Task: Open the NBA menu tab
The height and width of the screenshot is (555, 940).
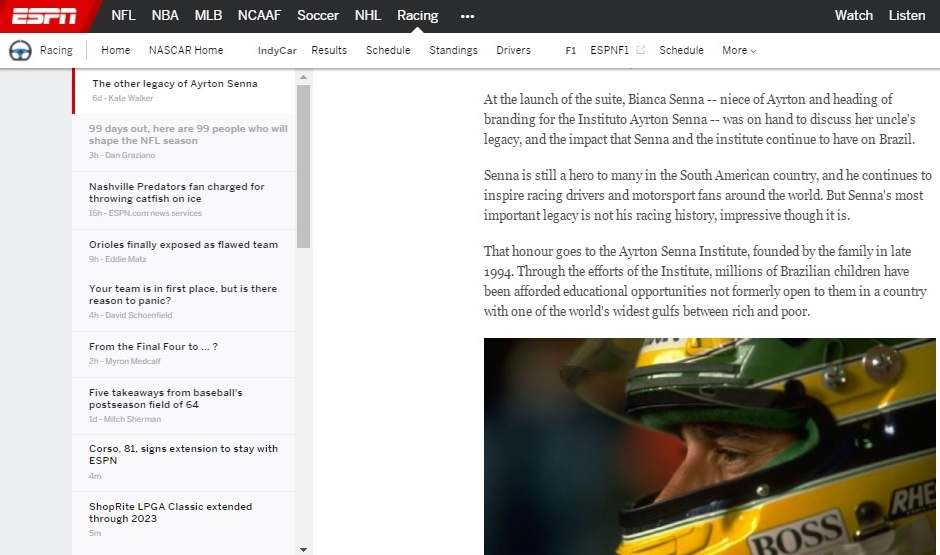Action: coord(165,15)
